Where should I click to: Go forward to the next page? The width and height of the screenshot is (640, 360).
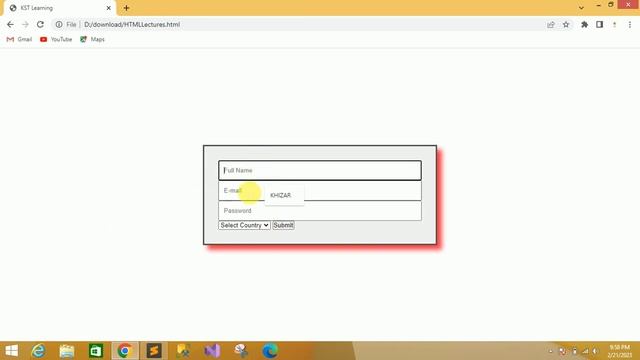pyautogui.click(x=25, y=24)
